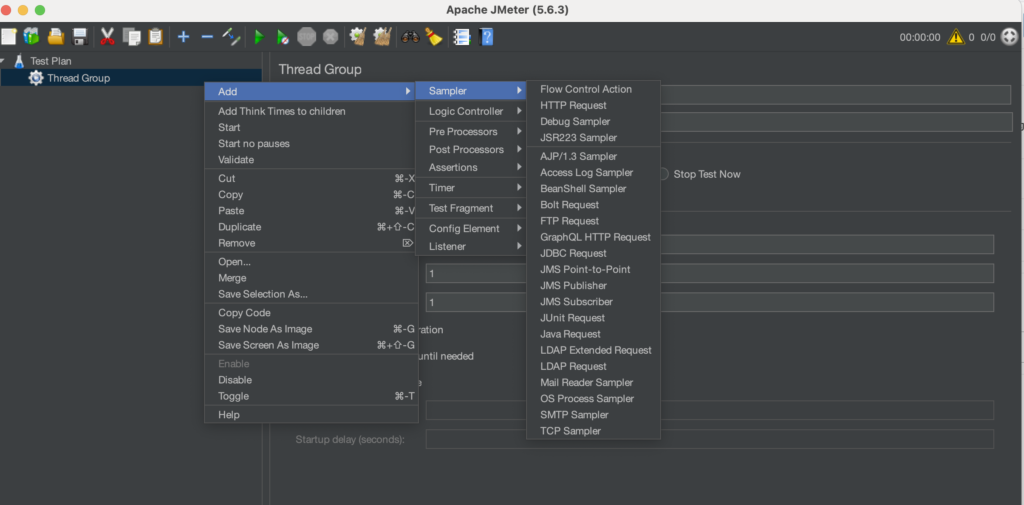1024x505 pixels.
Task: Expand the Timer submenu
Action: click(x=471, y=187)
